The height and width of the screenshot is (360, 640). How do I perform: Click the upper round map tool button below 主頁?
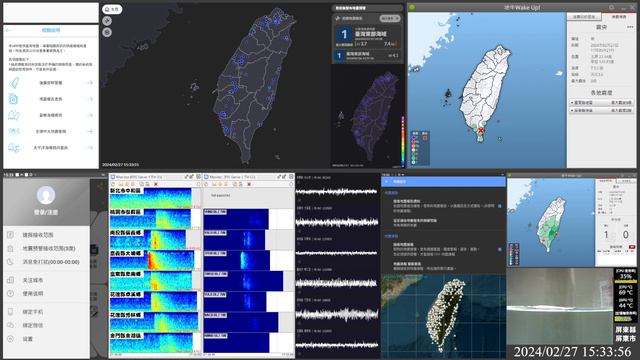[107, 21]
